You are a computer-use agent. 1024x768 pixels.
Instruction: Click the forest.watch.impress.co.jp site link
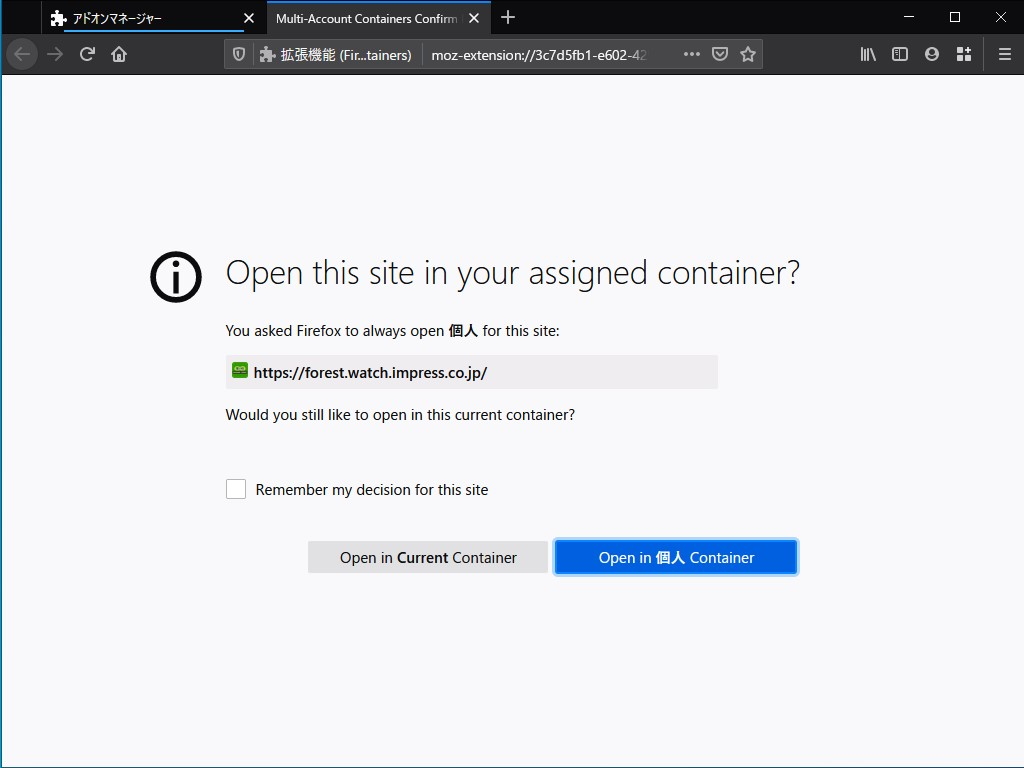[x=370, y=372]
